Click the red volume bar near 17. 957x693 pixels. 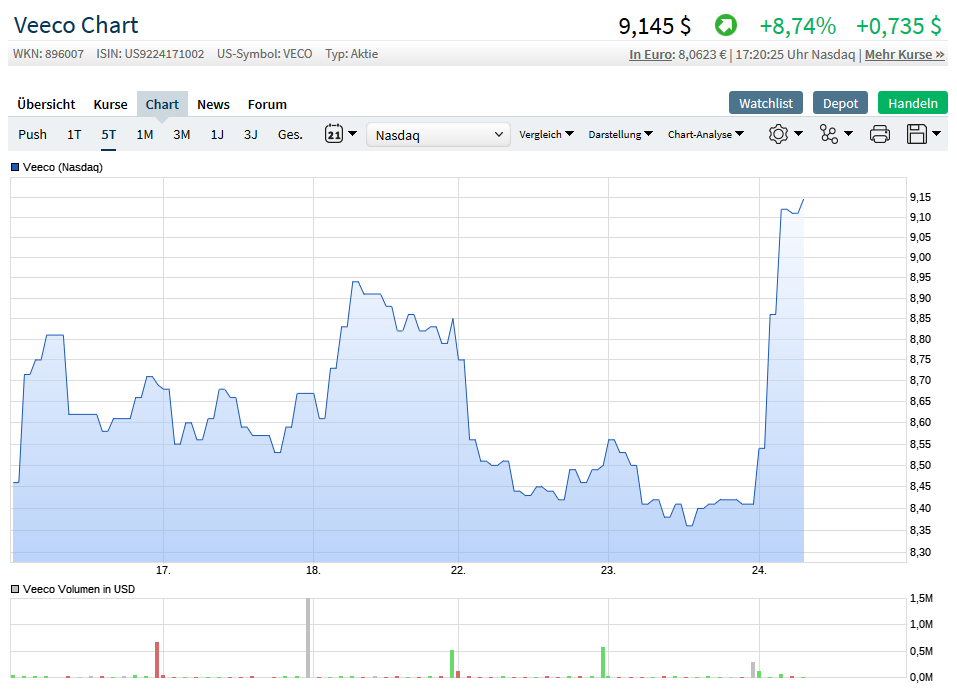click(157, 659)
